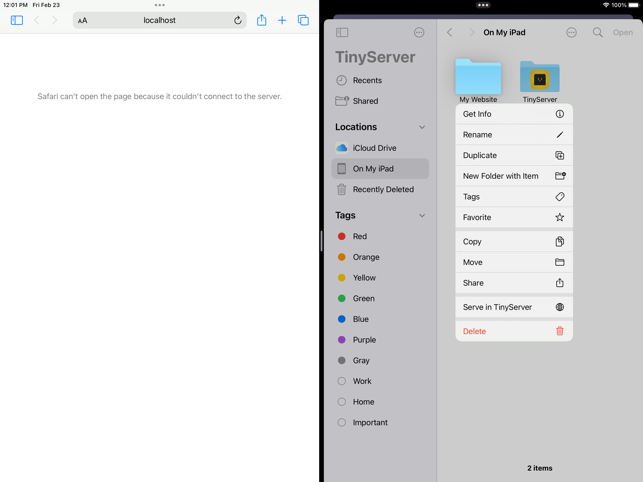Click the split view divider handle
This screenshot has height=482, width=643.
point(321,241)
